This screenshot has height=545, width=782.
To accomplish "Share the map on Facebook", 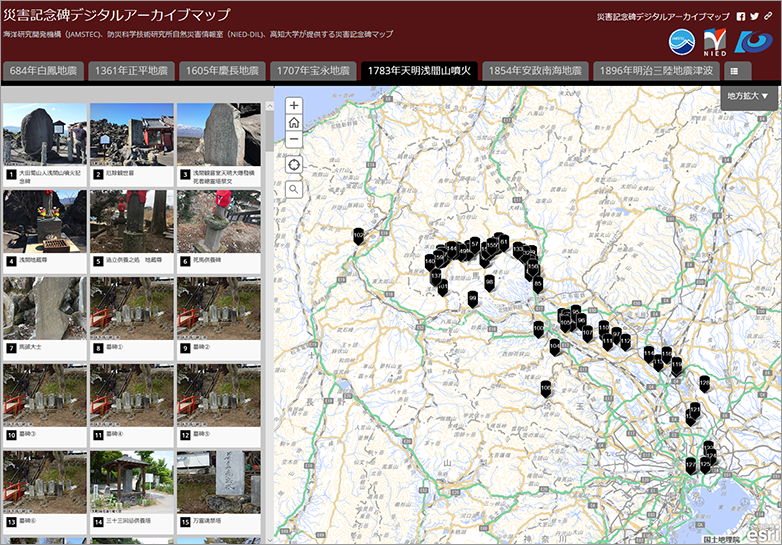I will [x=740, y=16].
